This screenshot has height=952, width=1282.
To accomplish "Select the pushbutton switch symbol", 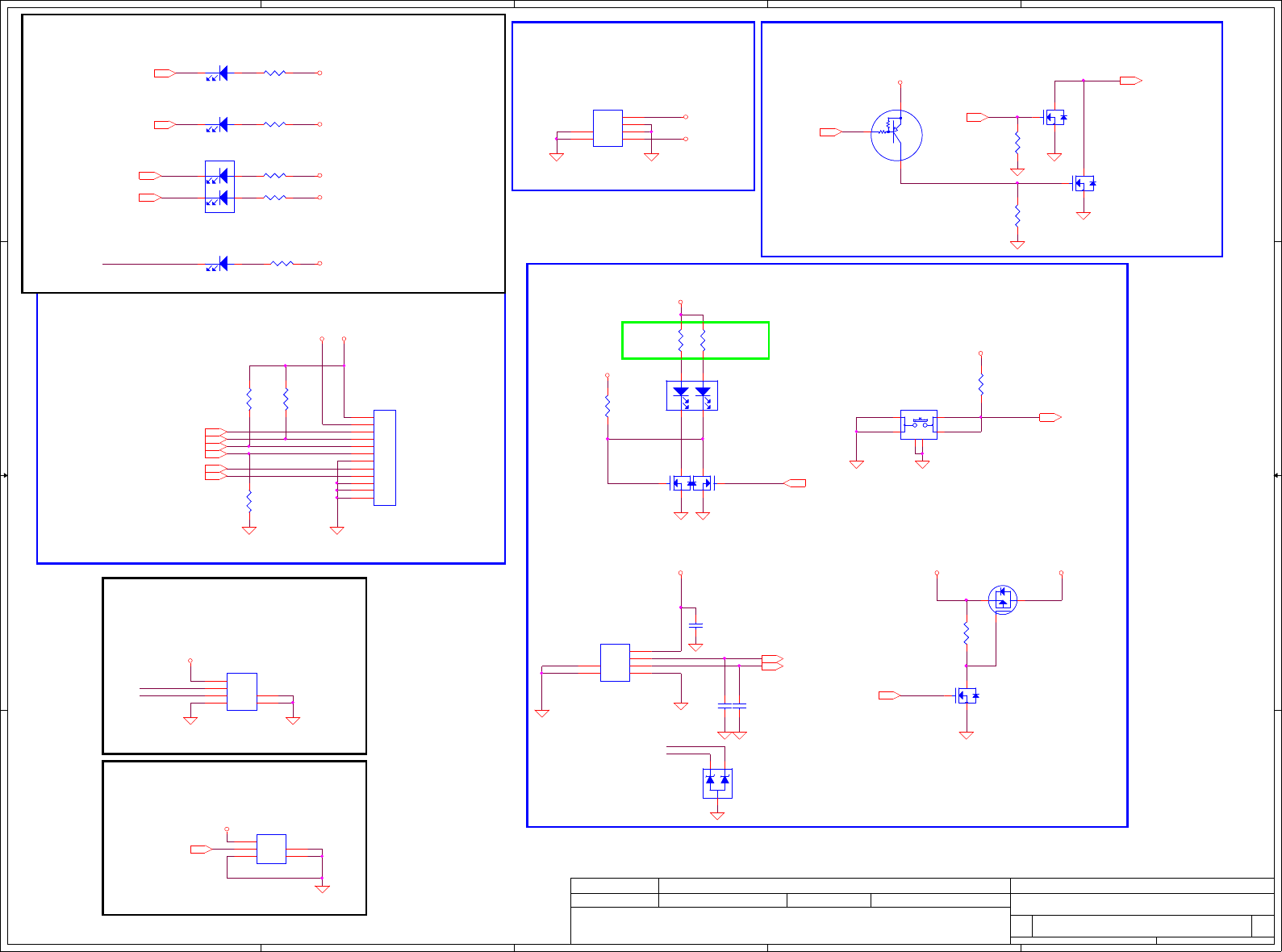I will pos(919,424).
